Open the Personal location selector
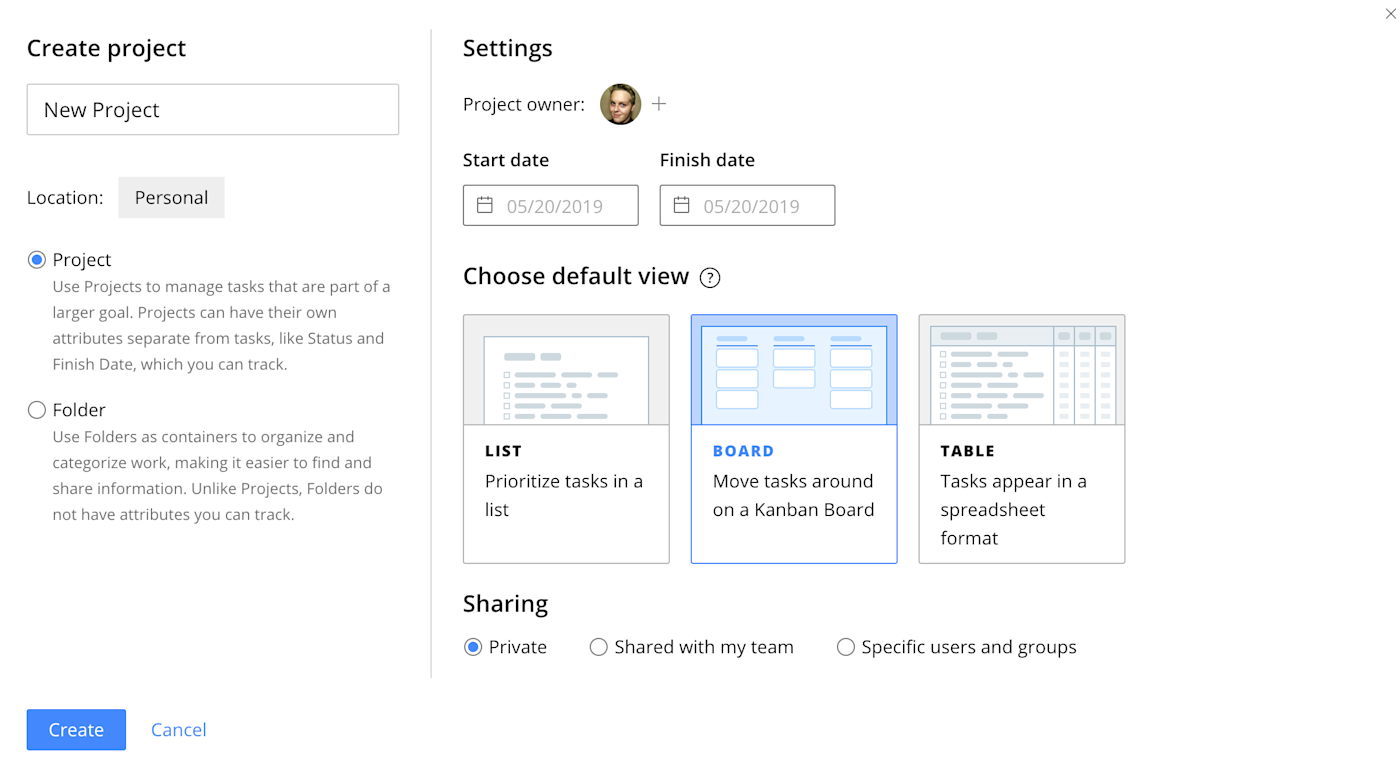Screen dimensions: 1400x779 (171, 197)
